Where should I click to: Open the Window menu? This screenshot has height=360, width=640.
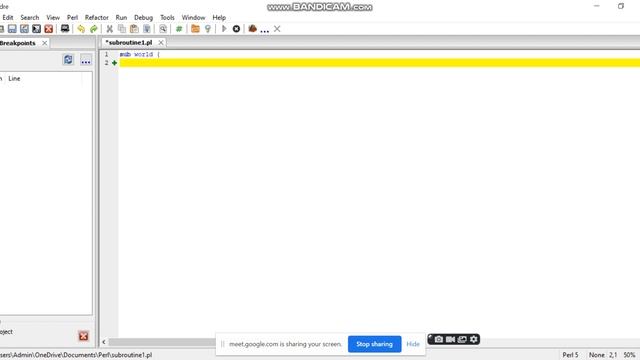pyautogui.click(x=193, y=18)
